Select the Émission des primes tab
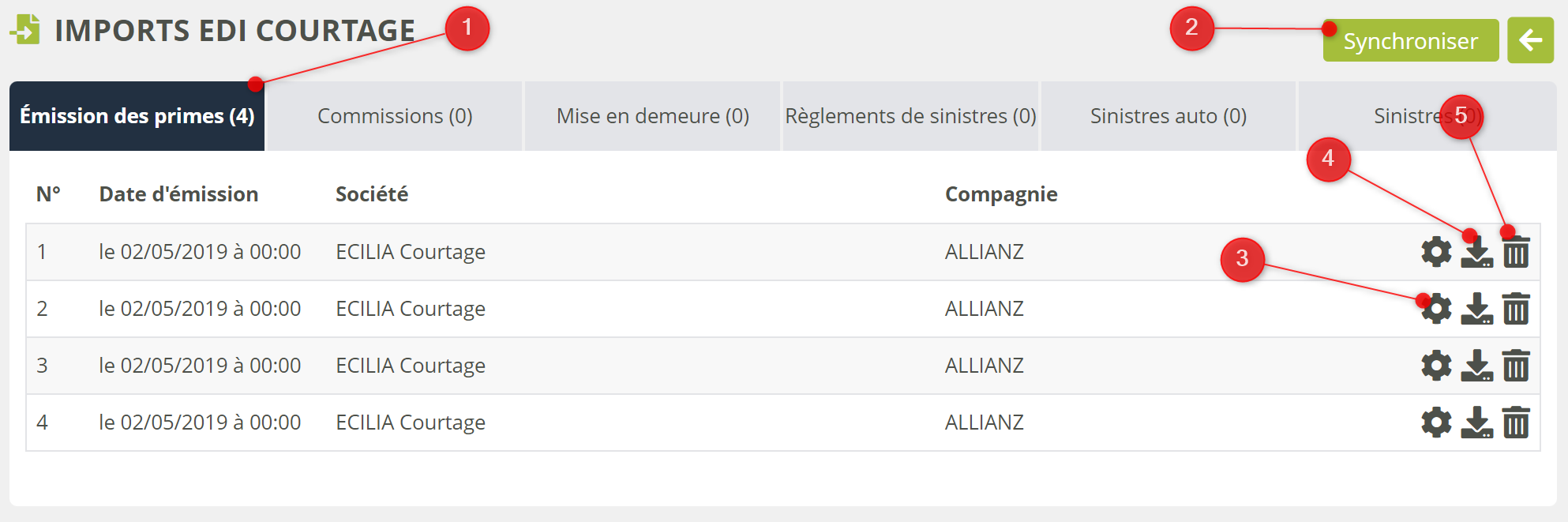 coord(137,116)
